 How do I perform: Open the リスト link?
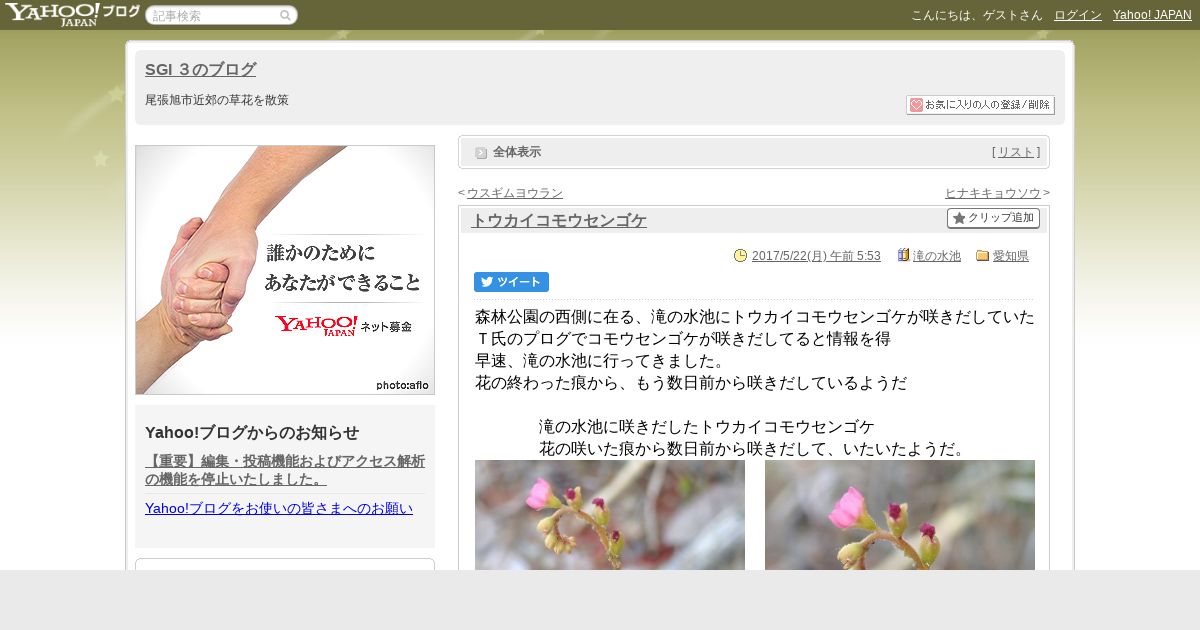pyautogui.click(x=1016, y=152)
